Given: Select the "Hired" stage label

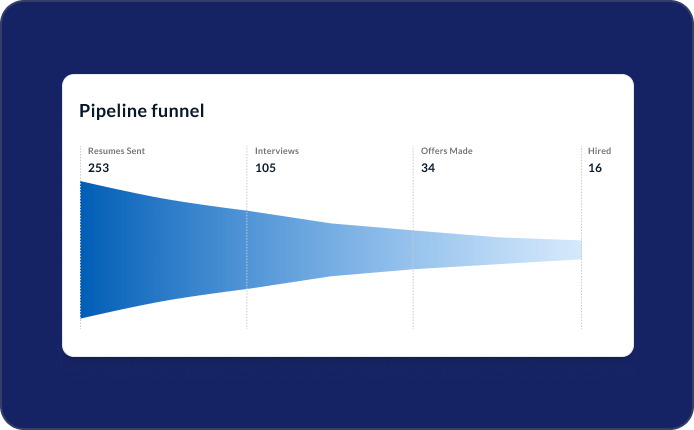Looking at the screenshot, I should pos(599,151).
